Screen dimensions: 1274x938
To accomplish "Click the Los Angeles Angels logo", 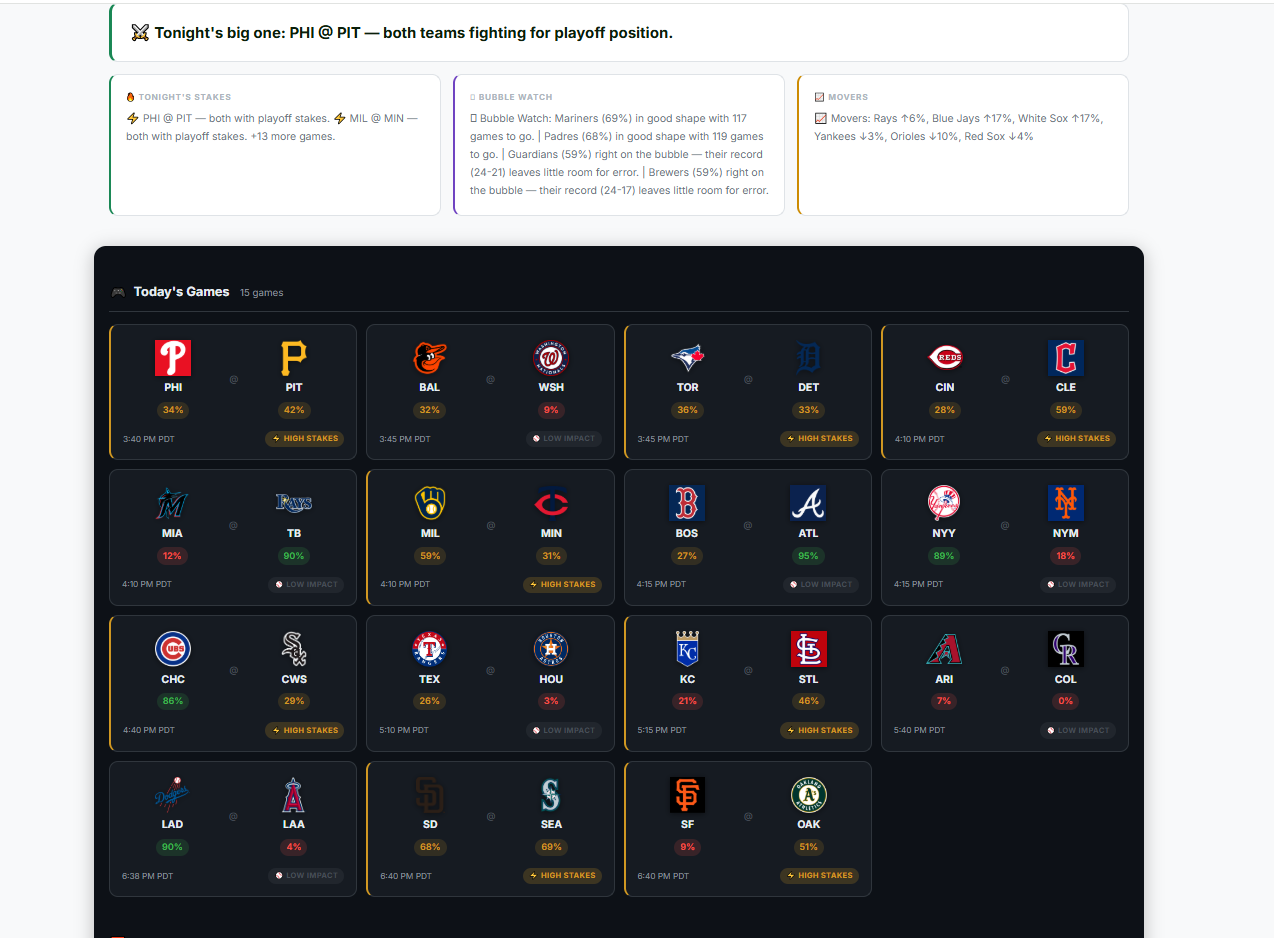I will click(x=294, y=796).
